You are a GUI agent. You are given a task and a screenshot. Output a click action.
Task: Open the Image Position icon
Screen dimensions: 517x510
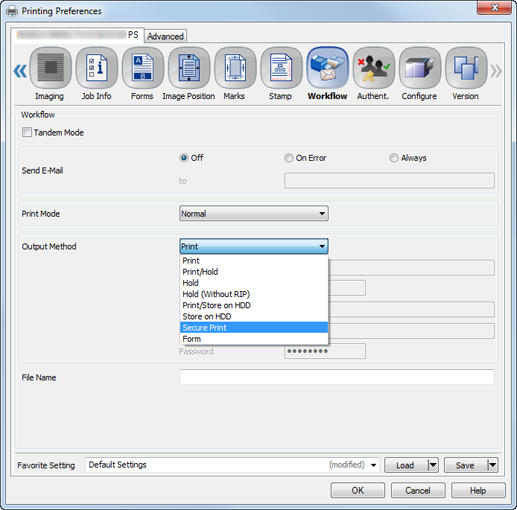(x=189, y=68)
